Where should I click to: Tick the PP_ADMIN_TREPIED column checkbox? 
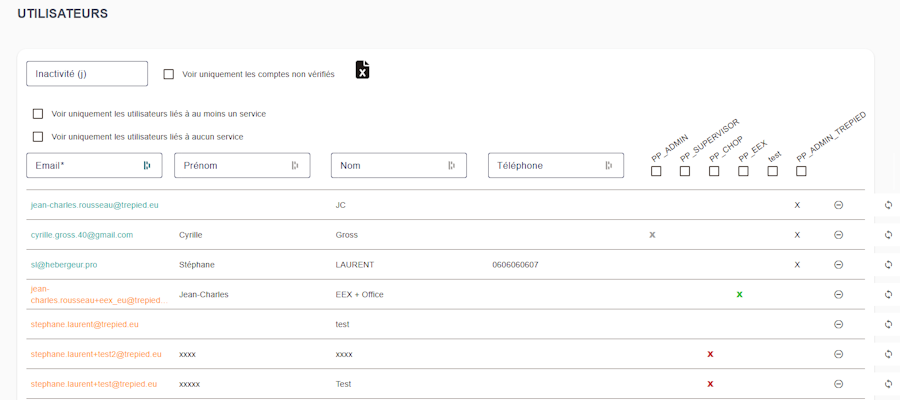[801, 171]
